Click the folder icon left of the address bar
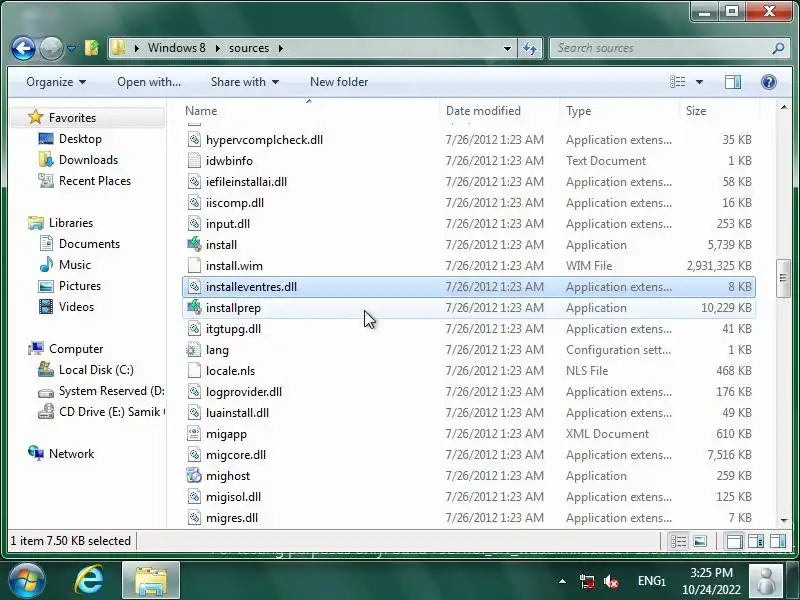 pos(92,48)
